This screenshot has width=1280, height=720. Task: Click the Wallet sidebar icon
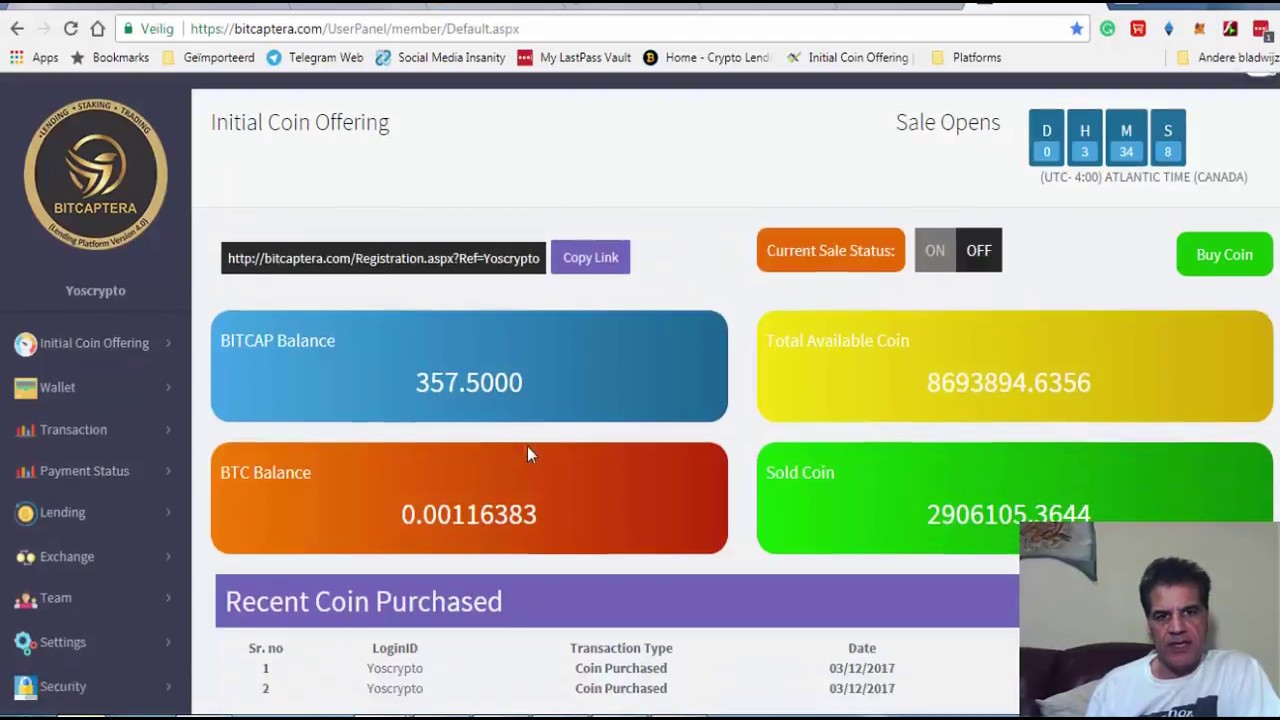click(x=25, y=387)
